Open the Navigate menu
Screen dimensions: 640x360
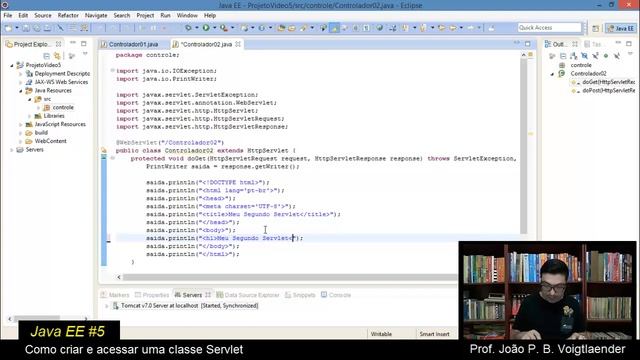[x=96, y=16]
